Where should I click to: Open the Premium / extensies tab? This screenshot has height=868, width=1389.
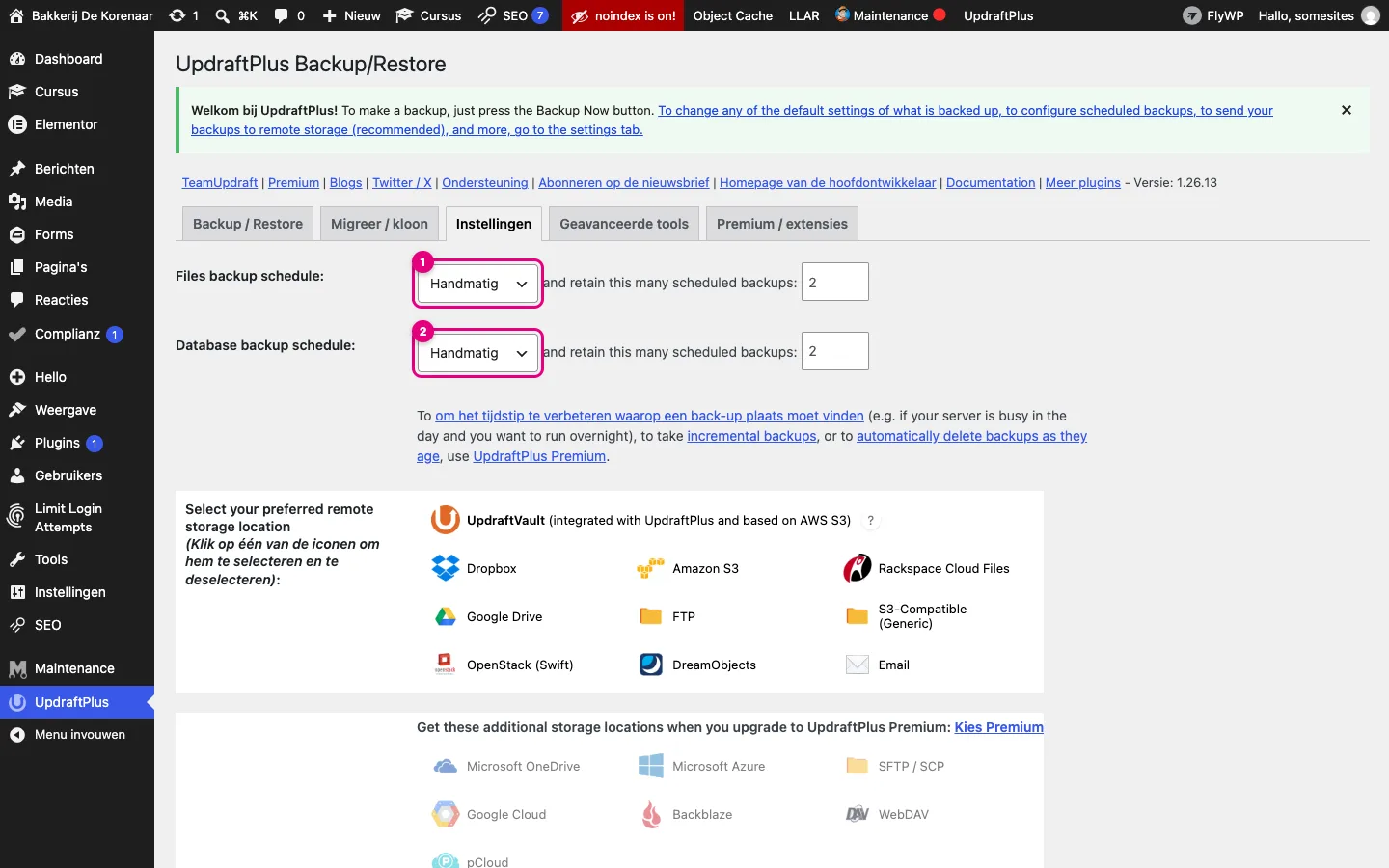782,224
